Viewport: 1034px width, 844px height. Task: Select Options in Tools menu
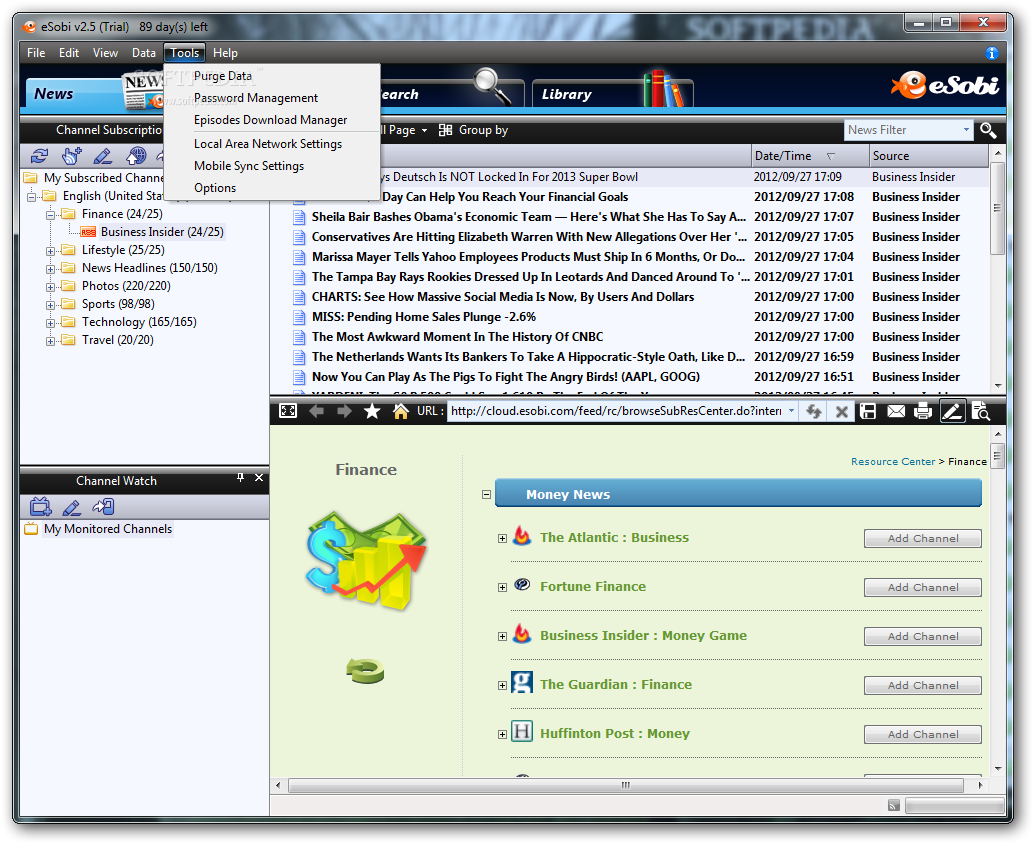point(215,188)
